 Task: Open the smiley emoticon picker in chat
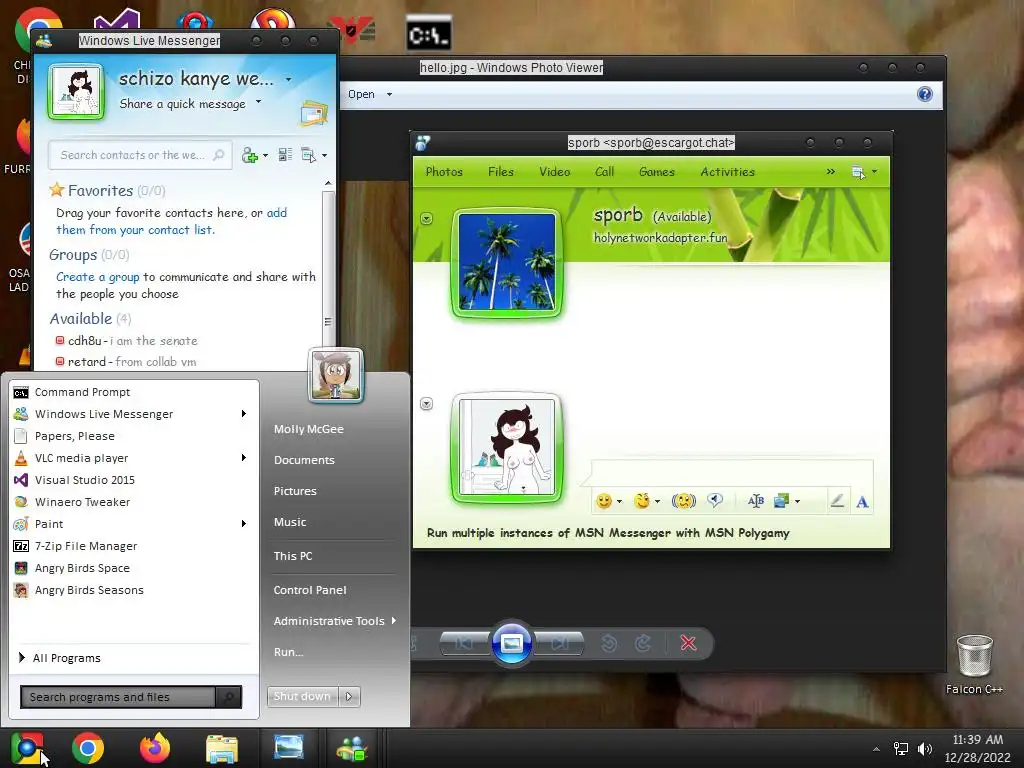tap(604, 501)
